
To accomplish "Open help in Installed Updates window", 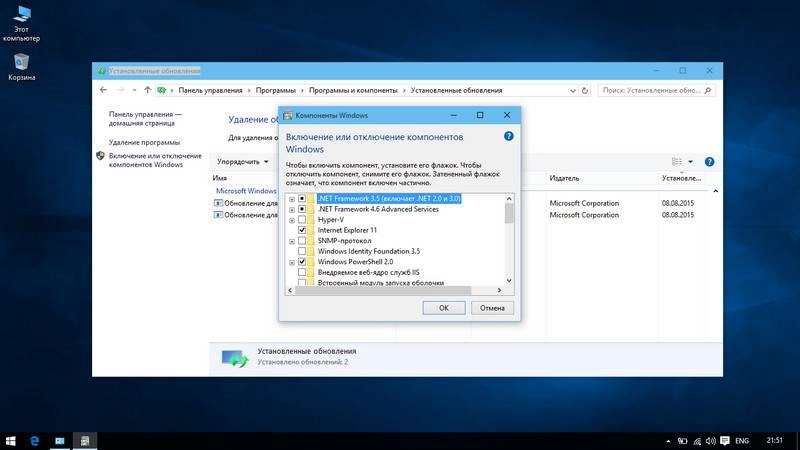I will pyautogui.click(x=709, y=162).
